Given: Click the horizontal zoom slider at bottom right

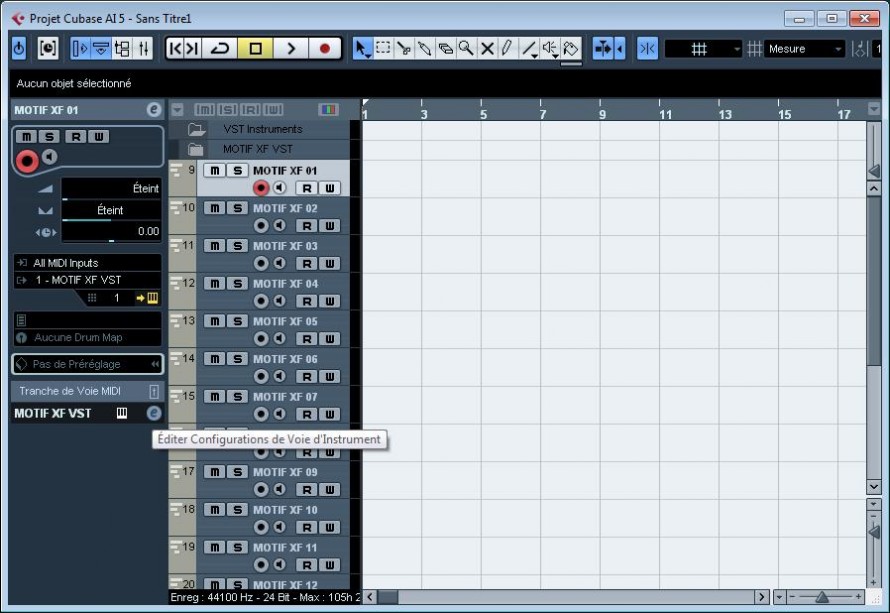Looking at the screenshot, I should [821, 597].
